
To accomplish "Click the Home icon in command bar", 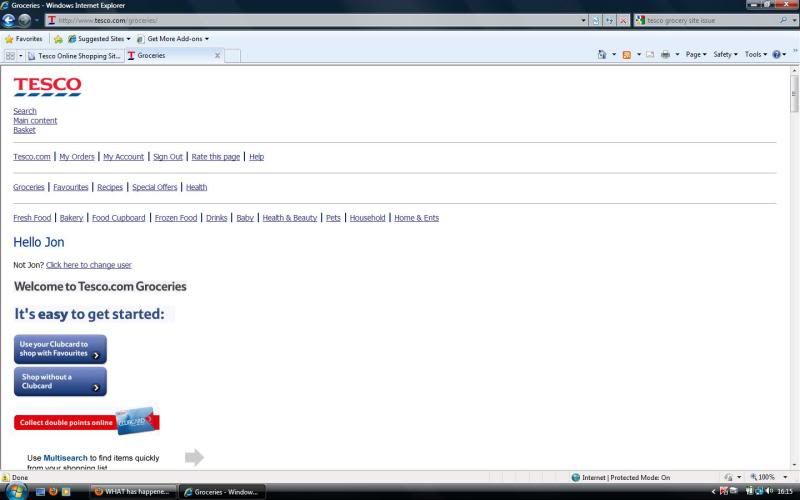I will (602, 55).
